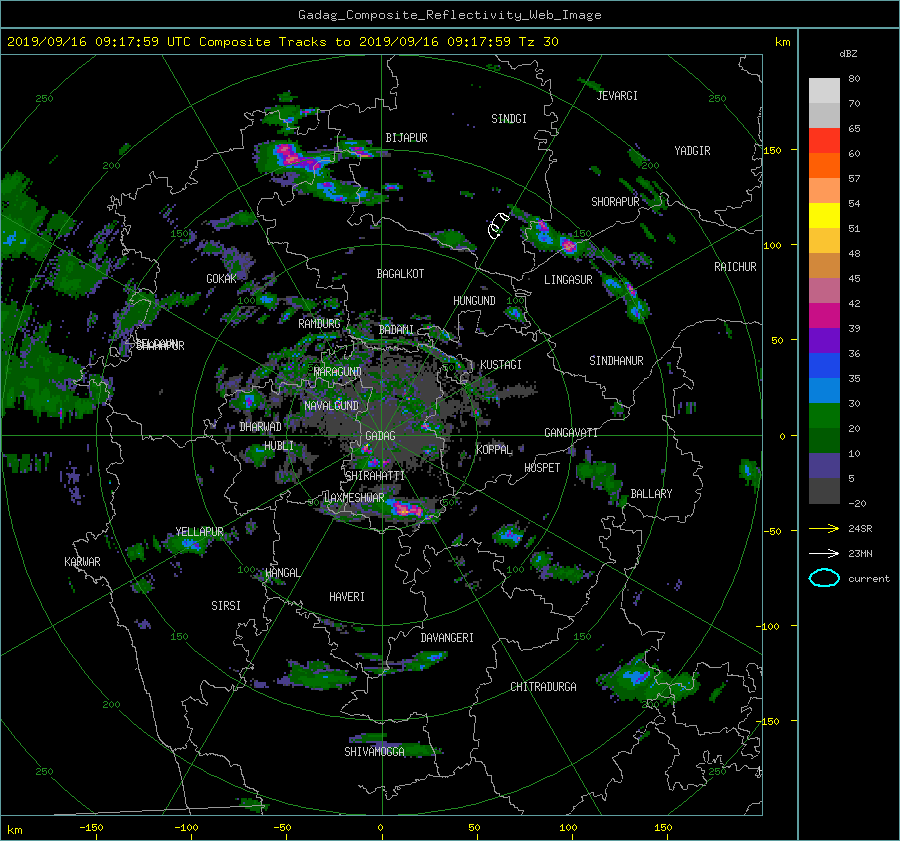Click the BADAMI city label
Viewport: 900px width, 841px height.
point(396,330)
